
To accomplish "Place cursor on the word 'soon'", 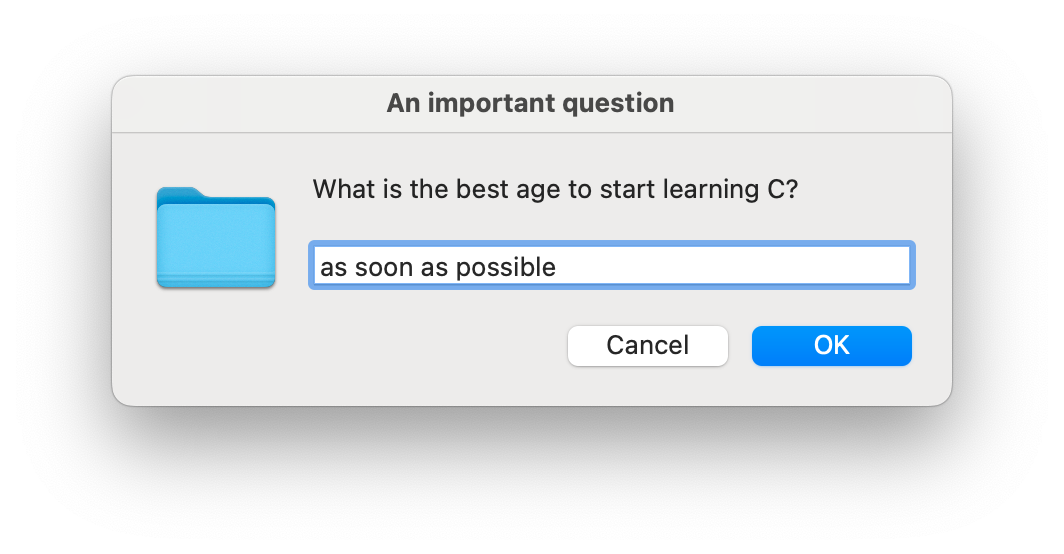I will (384, 267).
